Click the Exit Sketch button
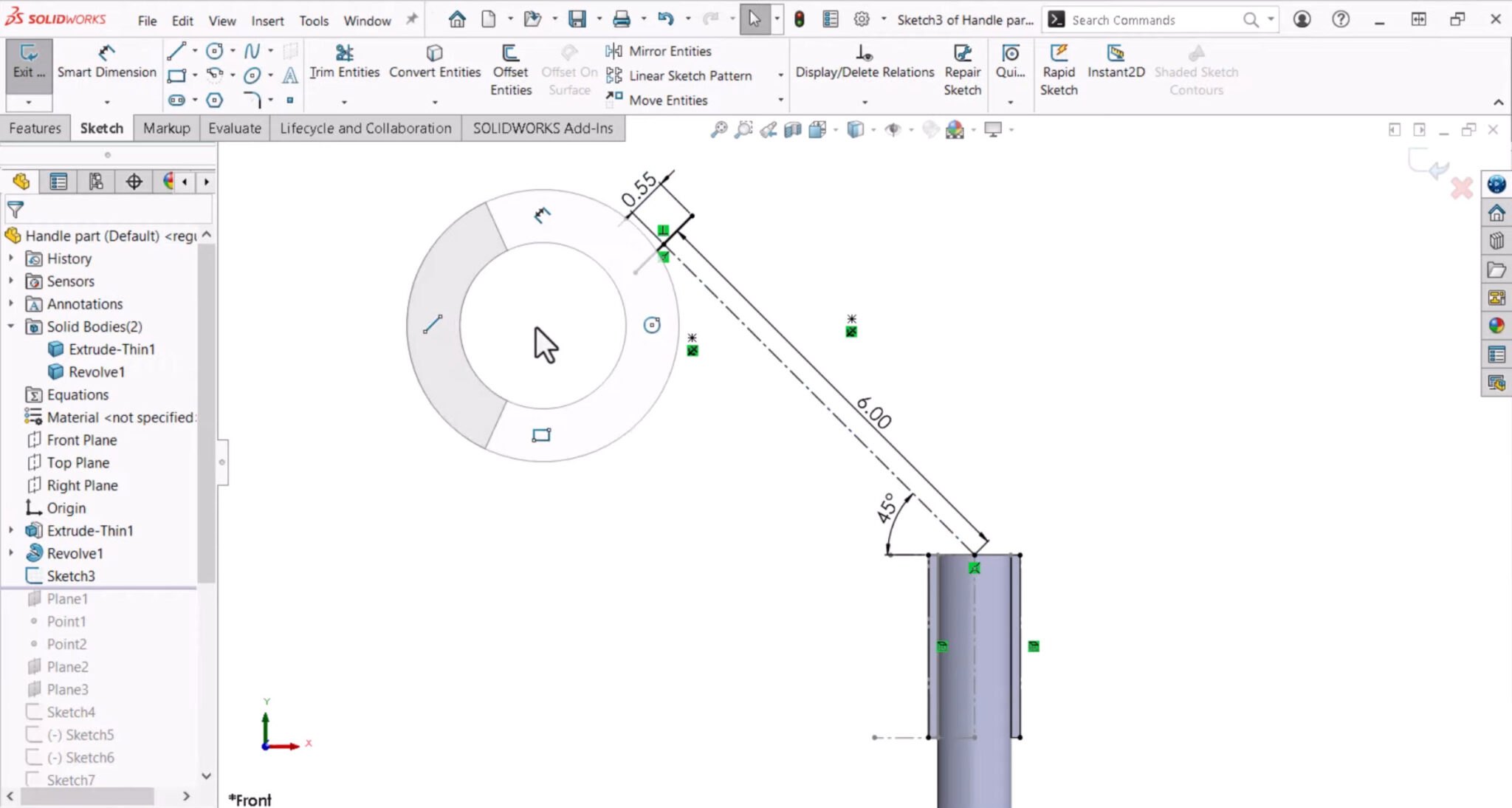Image resolution: width=1512 pixels, height=808 pixels. coord(28,66)
